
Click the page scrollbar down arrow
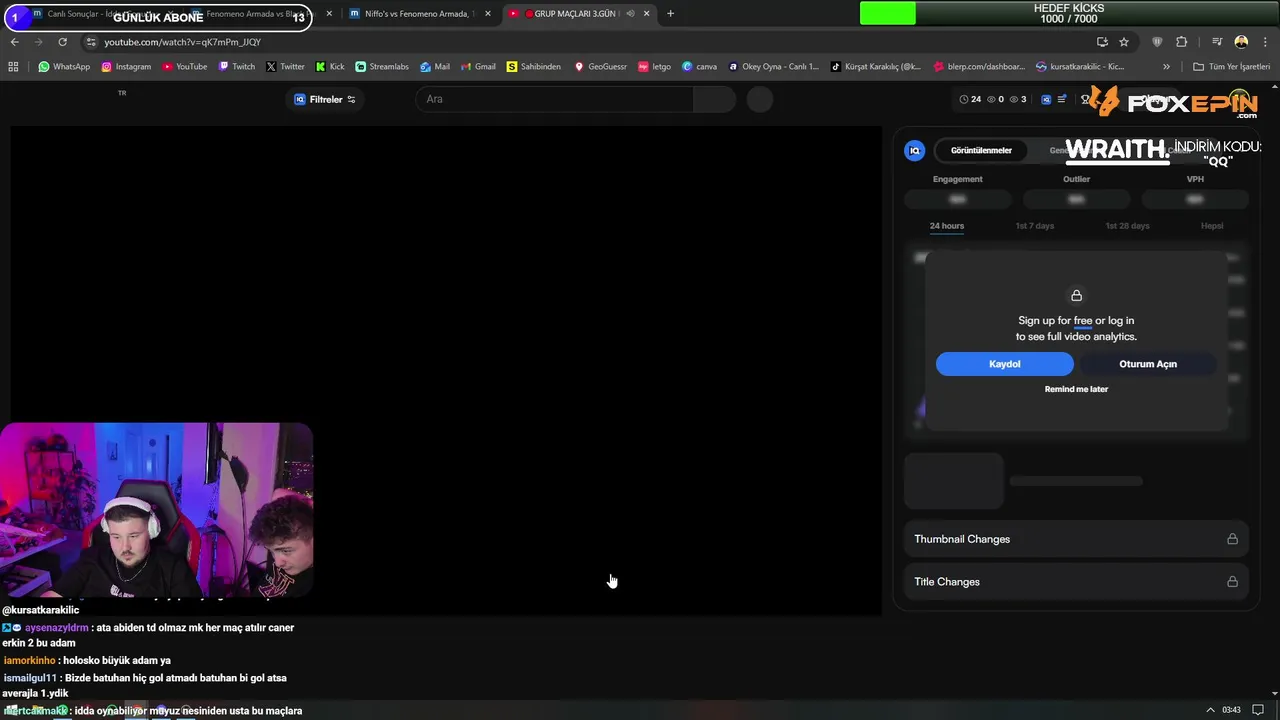click(x=1274, y=692)
